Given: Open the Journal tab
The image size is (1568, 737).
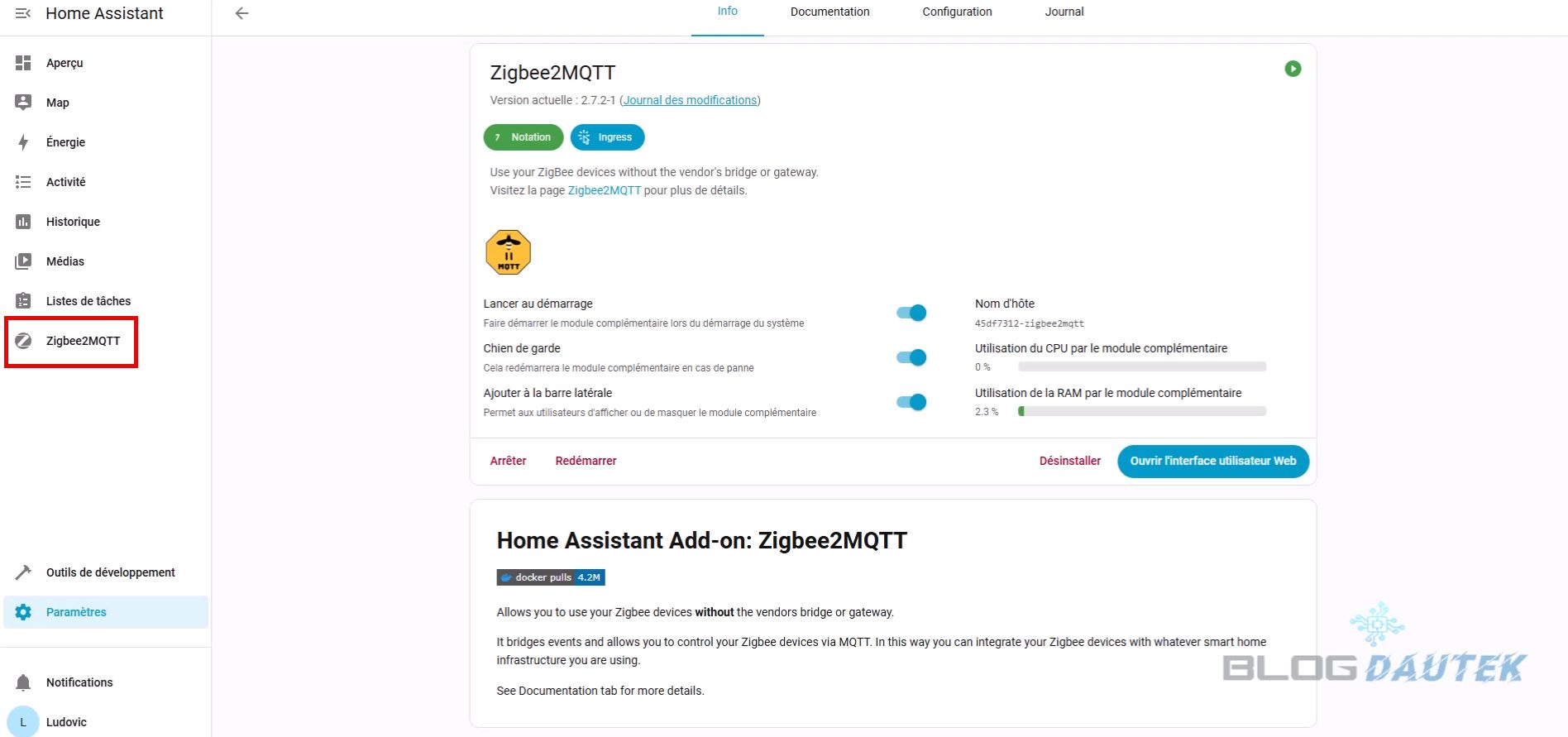Looking at the screenshot, I should [x=1064, y=12].
